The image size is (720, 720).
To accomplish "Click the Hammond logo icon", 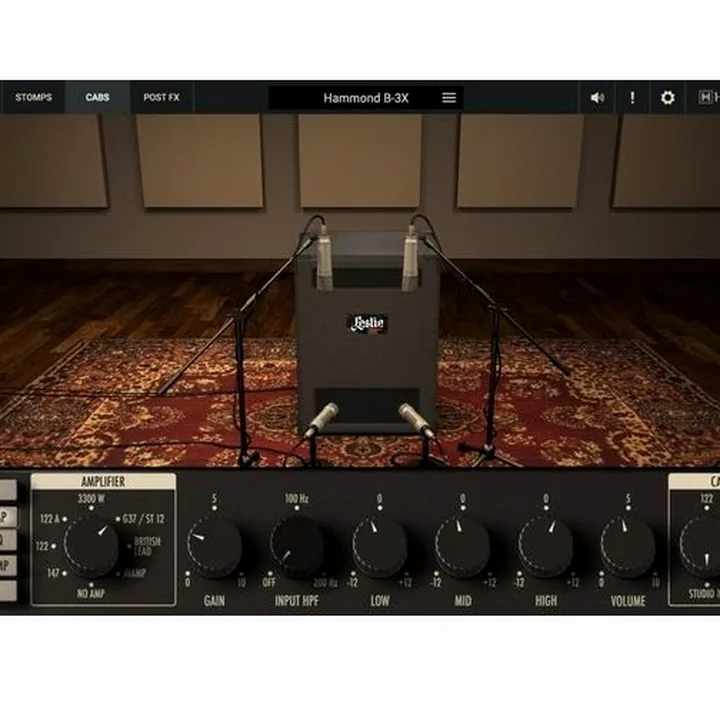I will tap(705, 97).
